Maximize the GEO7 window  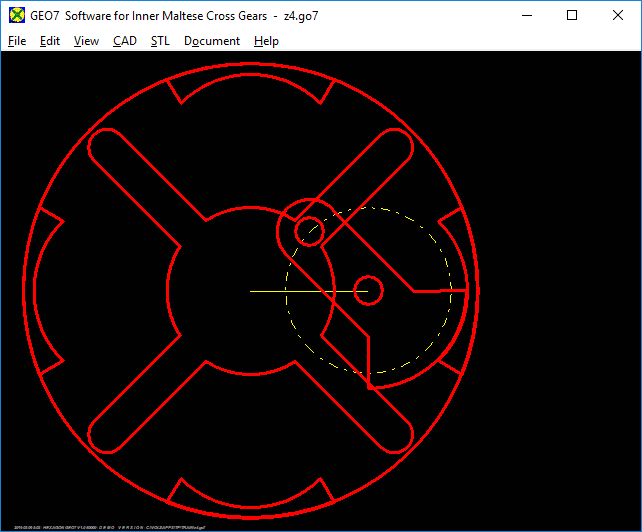pyautogui.click(x=572, y=15)
